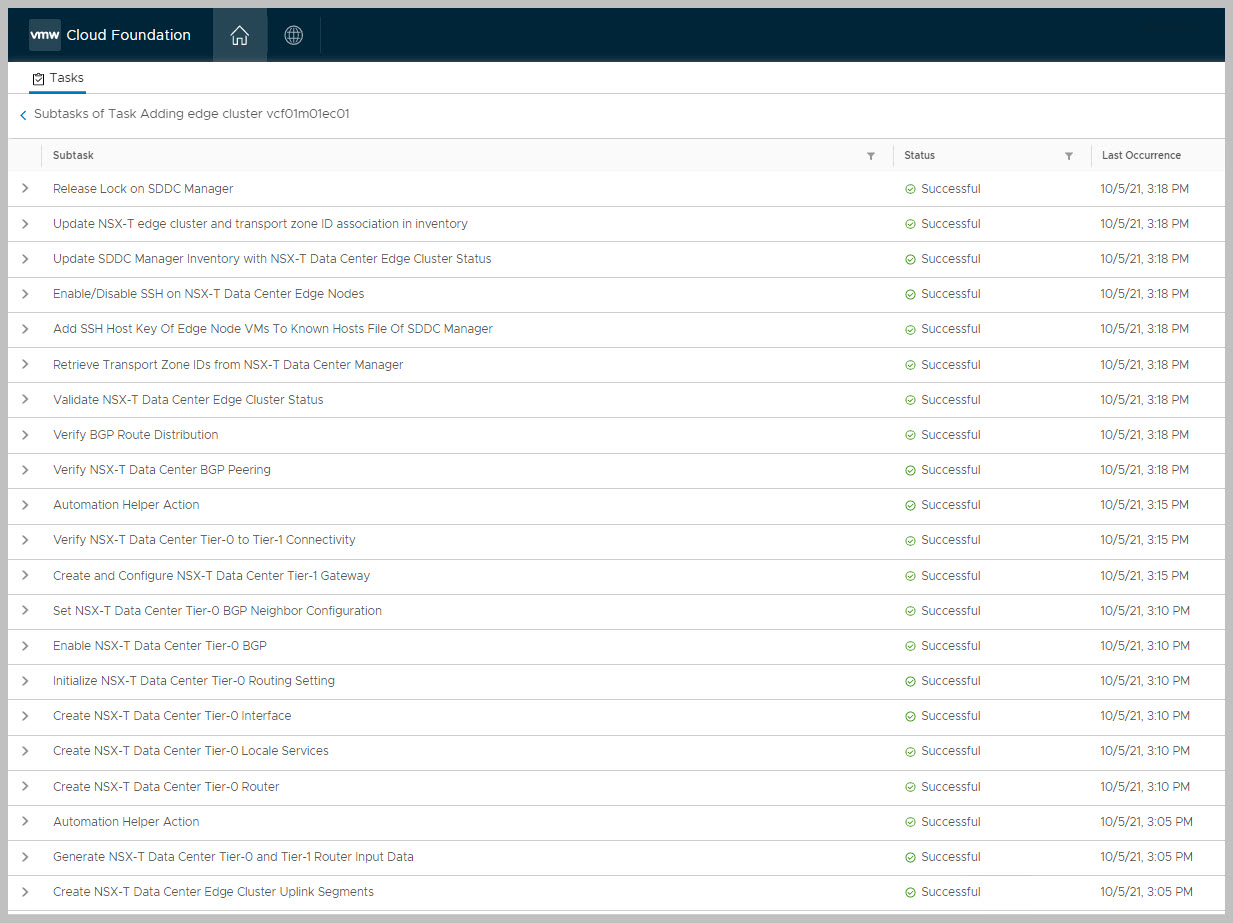1233x923 pixels.
Task: Expand Enable NSX-T Data Center Tier-0 BGP row
Action: pos(25,646)
